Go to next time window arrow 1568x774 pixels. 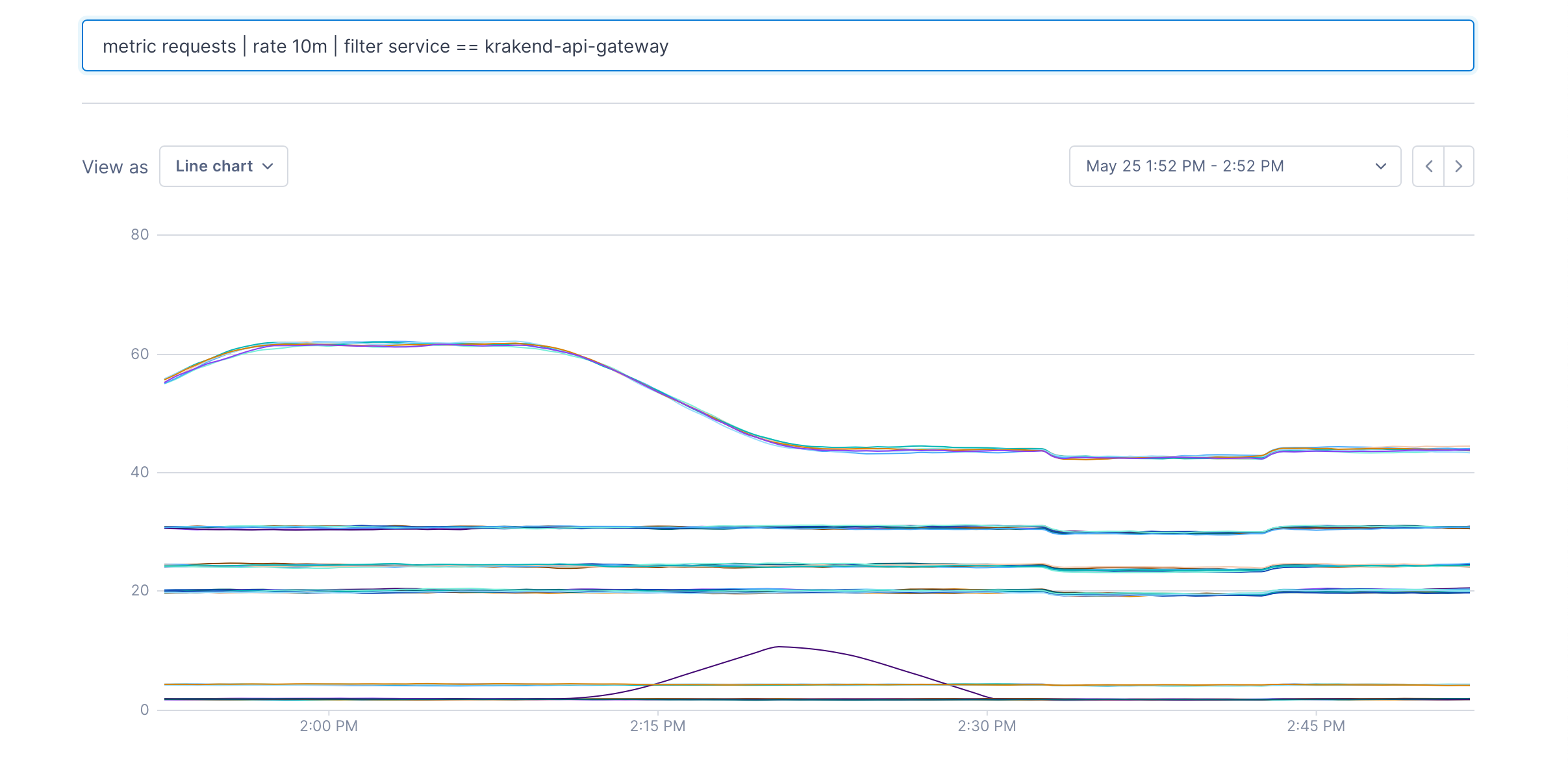(x=1459, y=166)
